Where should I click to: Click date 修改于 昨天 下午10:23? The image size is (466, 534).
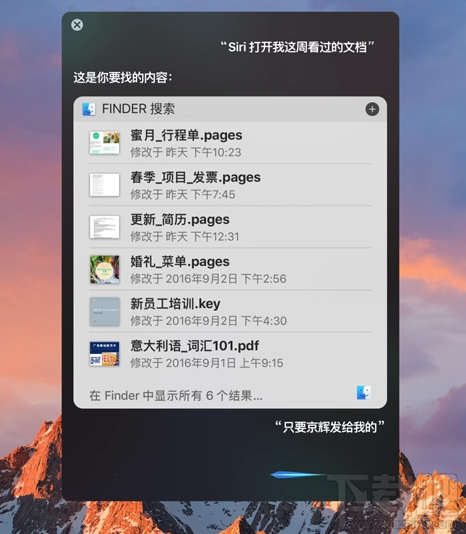186,152
